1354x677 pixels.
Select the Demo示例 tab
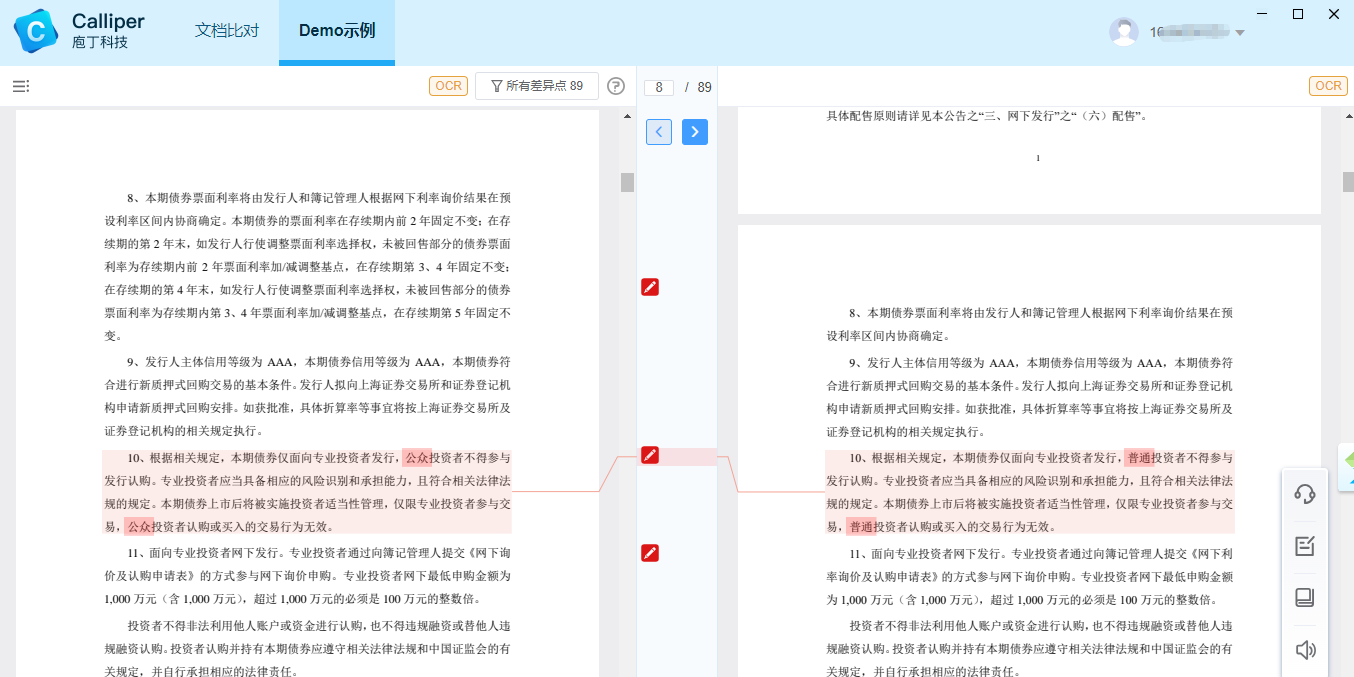337,31
